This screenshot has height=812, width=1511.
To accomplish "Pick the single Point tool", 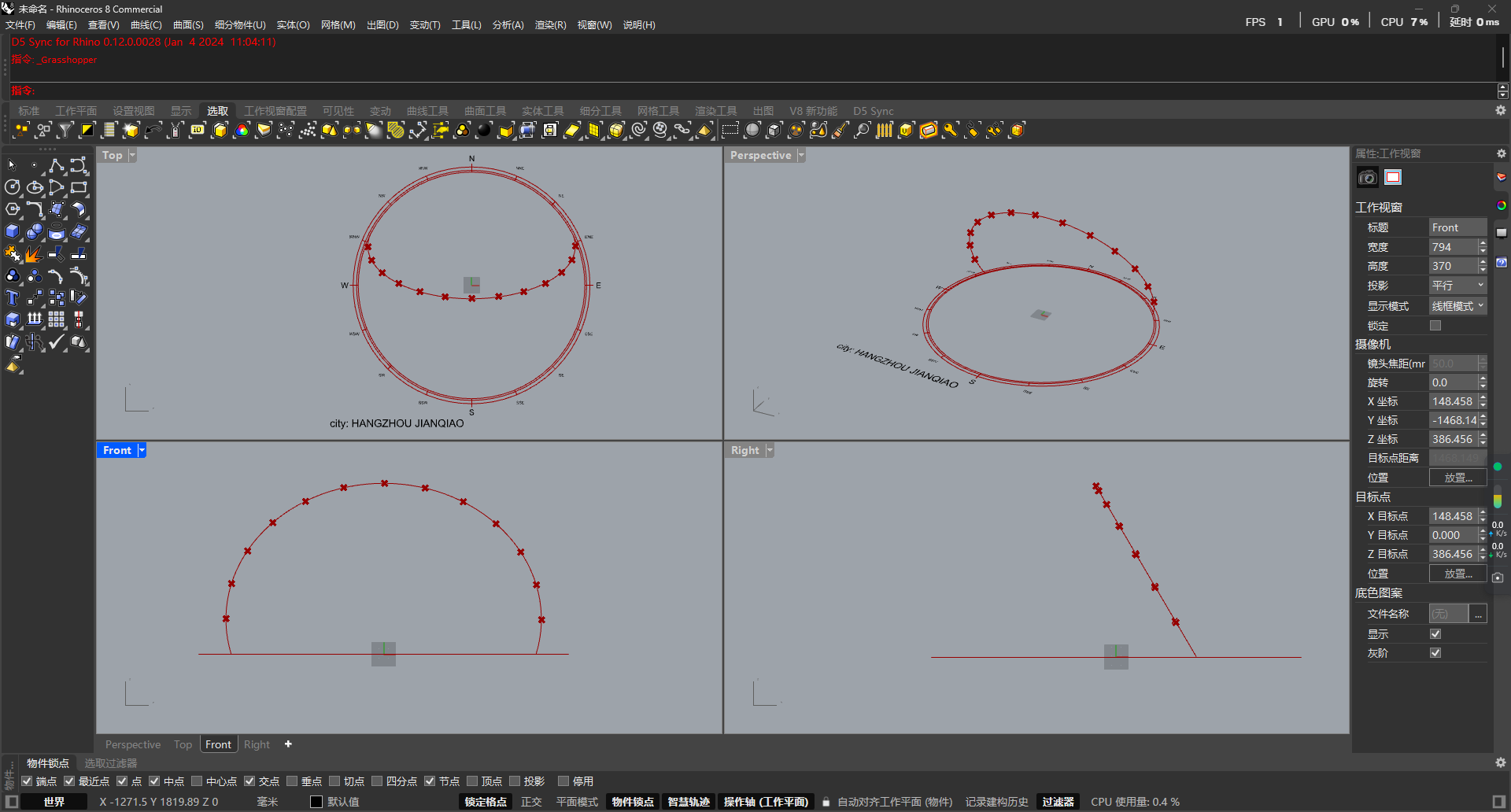I will point(35,165).
